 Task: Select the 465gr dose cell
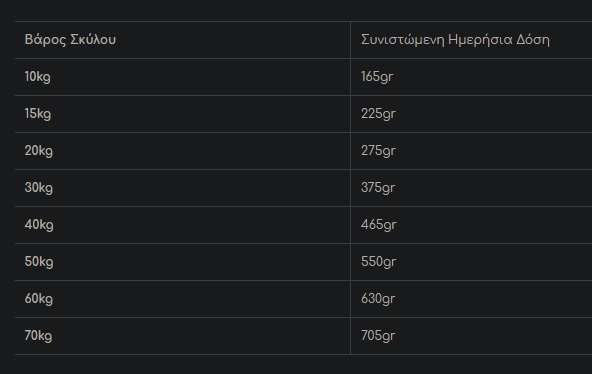click(471, 225)
